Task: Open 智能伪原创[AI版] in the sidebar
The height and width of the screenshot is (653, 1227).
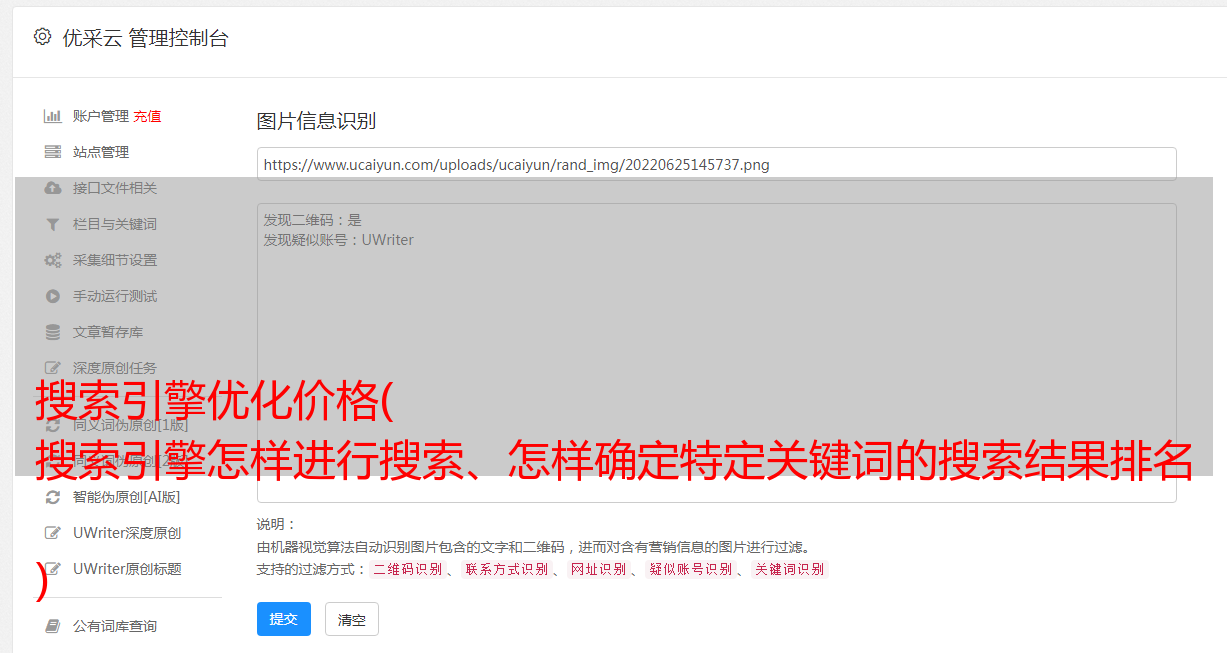Action: [127, 497]
